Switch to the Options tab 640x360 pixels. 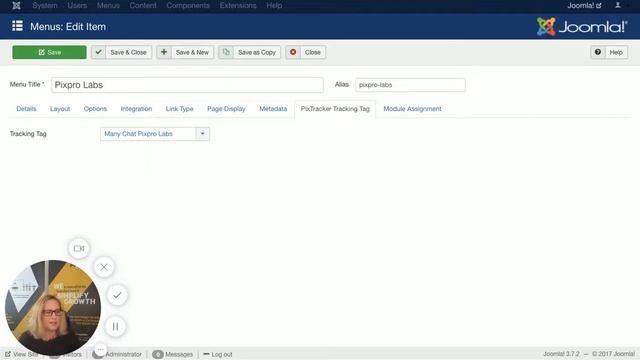(95, 109)
